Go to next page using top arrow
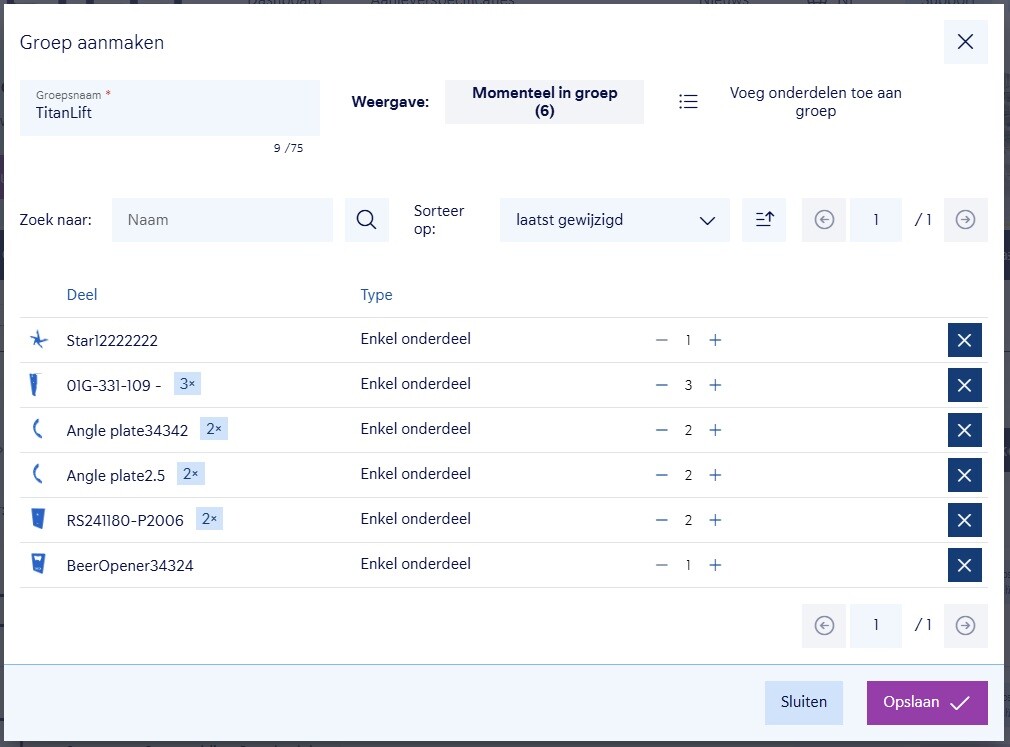Screen dimensions: 1010x747 (x=965, y=220)
